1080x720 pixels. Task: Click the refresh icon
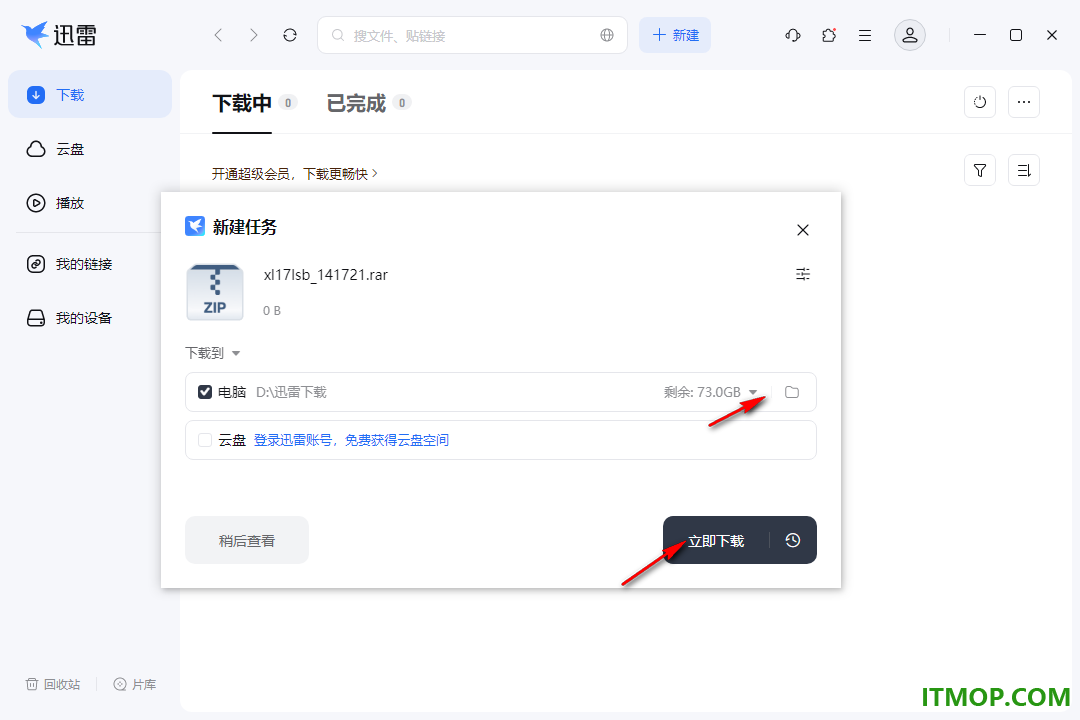290,35
